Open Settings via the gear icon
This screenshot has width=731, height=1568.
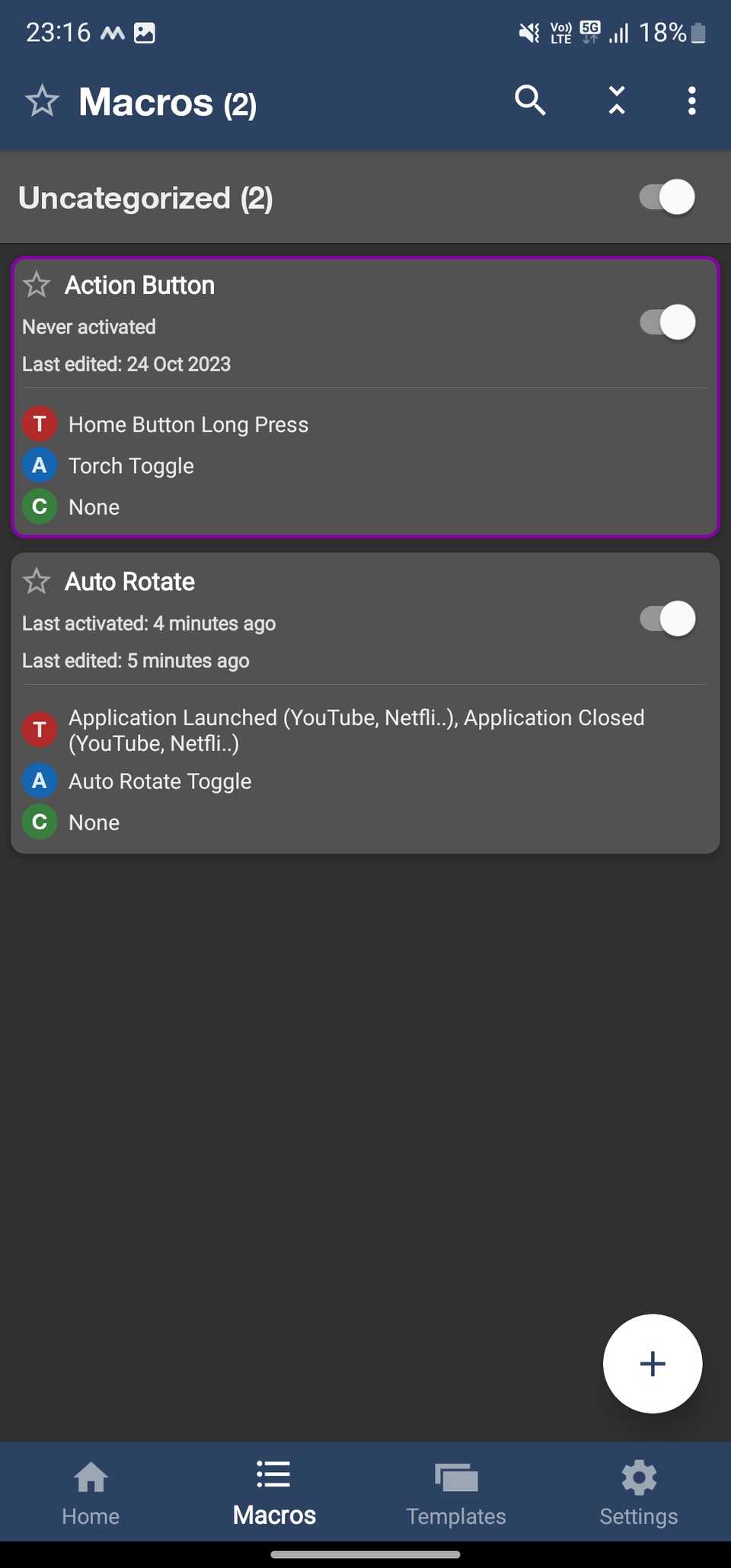(638, 1491)
